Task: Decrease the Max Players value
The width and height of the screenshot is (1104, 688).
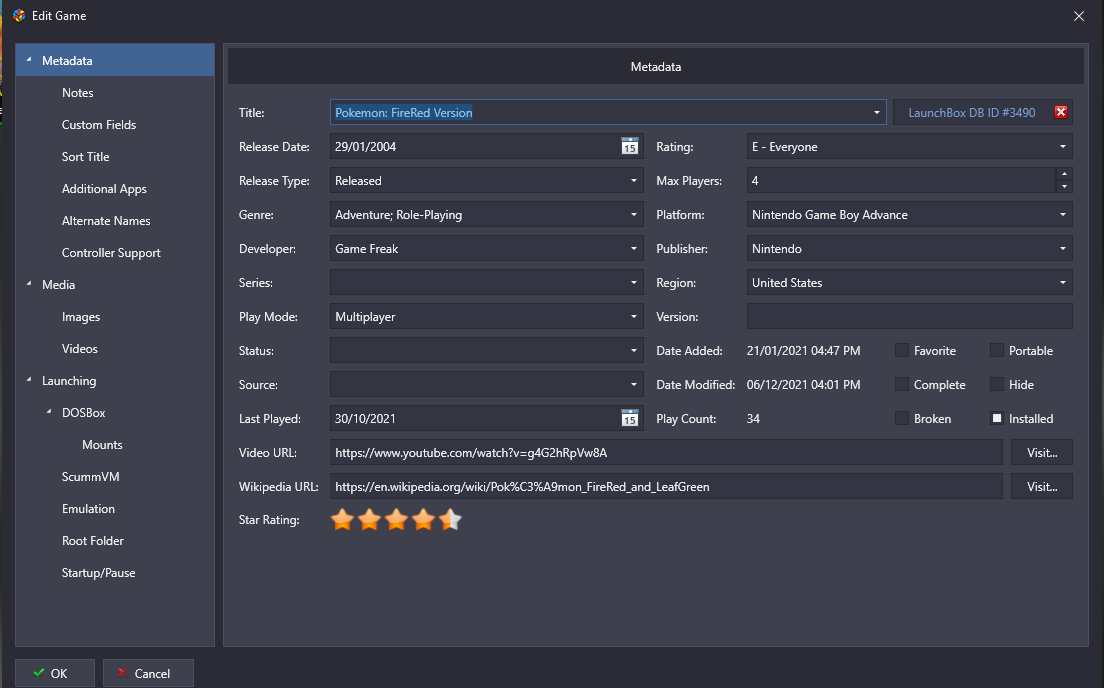Action: pyautogui.click(x=1064, y=187)
